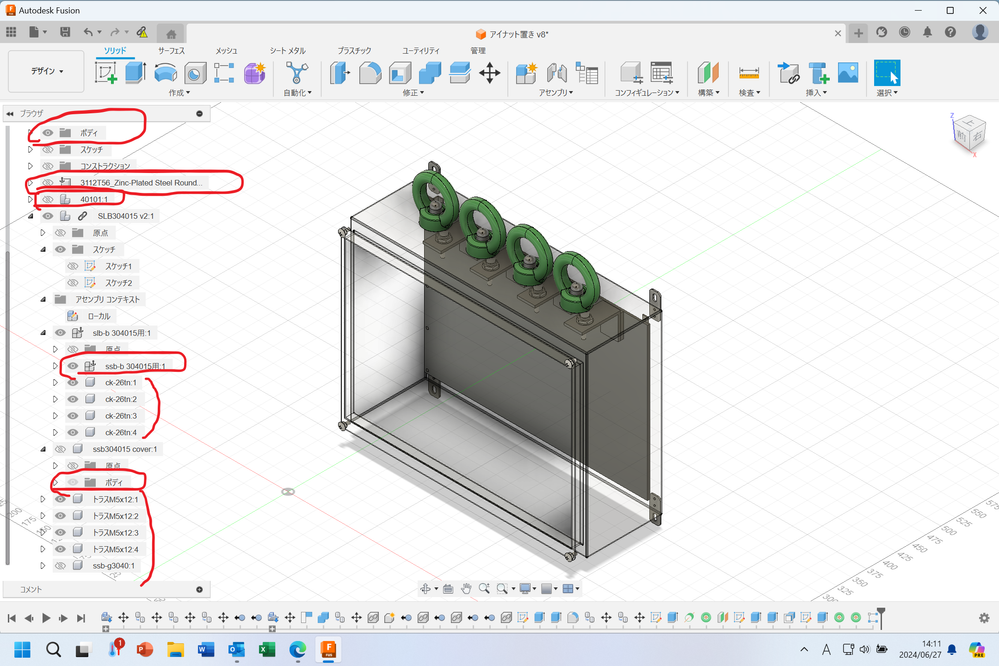Image resolution: width=999 pixels, height=666 pixels.
Task: Select the Create Sketch tool
Action: point(106,73)
